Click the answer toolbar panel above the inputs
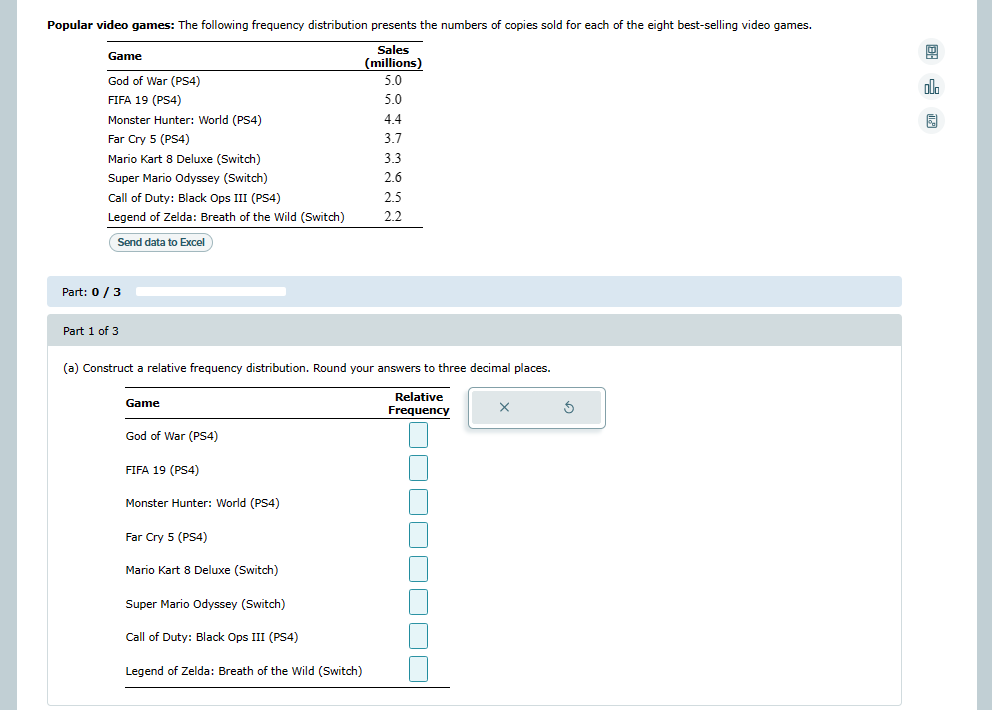This screenshot has height=710, width=992. tap(536, 407)
